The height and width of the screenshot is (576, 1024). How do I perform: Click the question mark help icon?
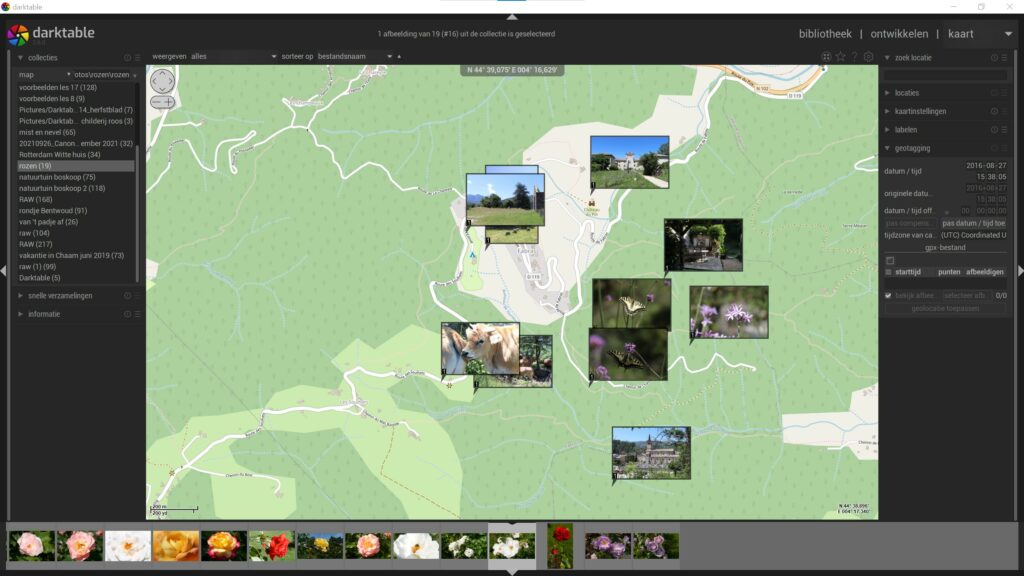coord(854,57)
